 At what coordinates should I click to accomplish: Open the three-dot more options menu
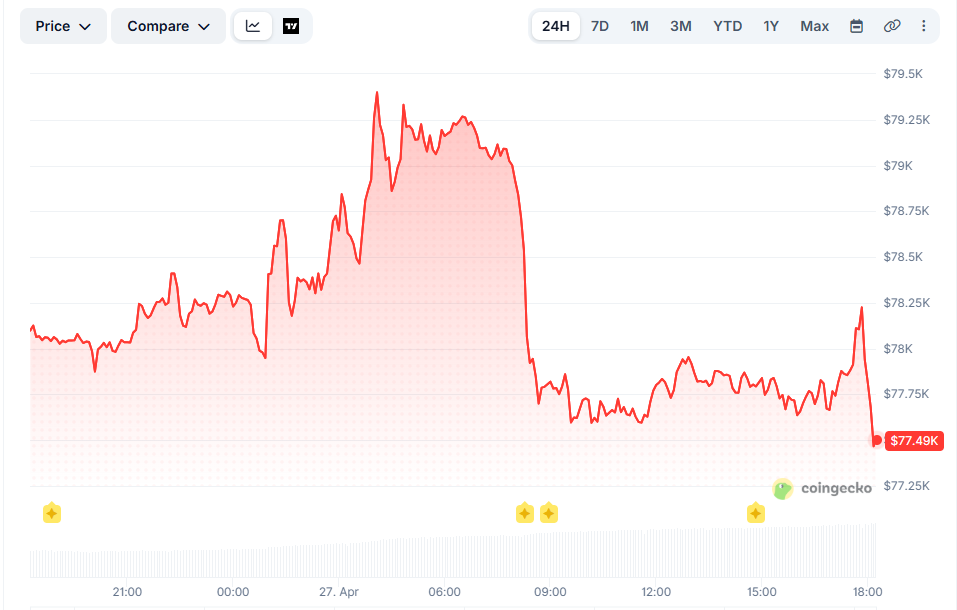click(x=923, y=26)
